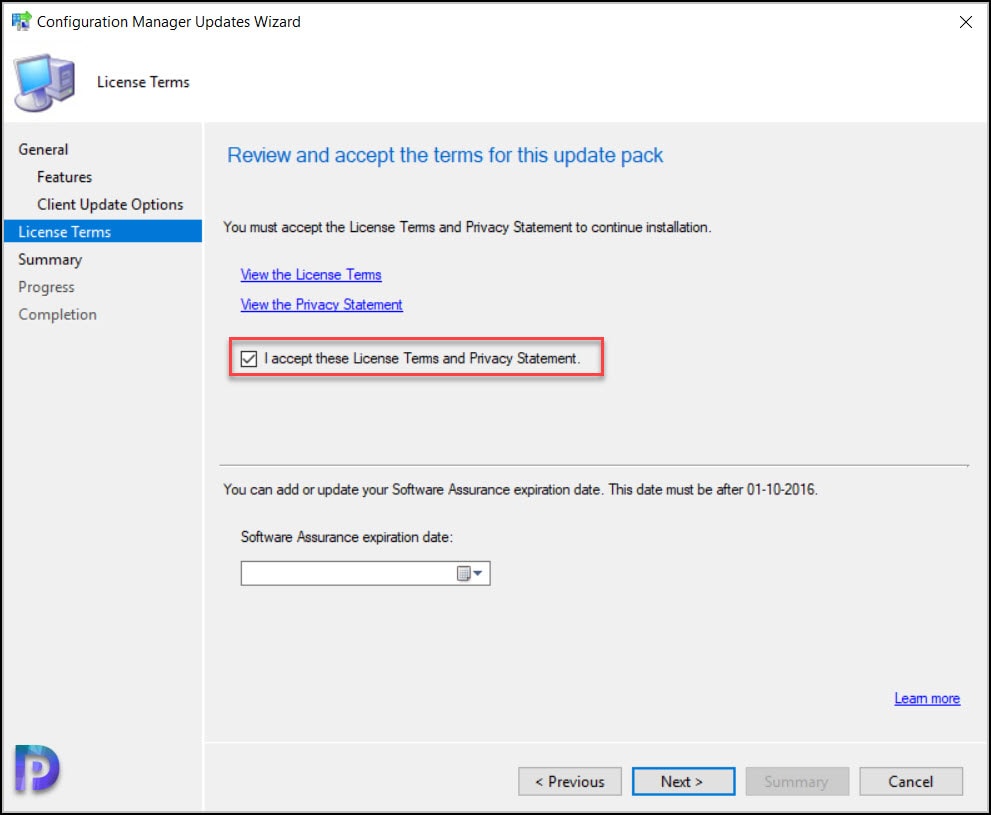The height and width of the screenshot is (815, 991).
Task: Check the accept License Terms checkbox
Action: point(249,359)
